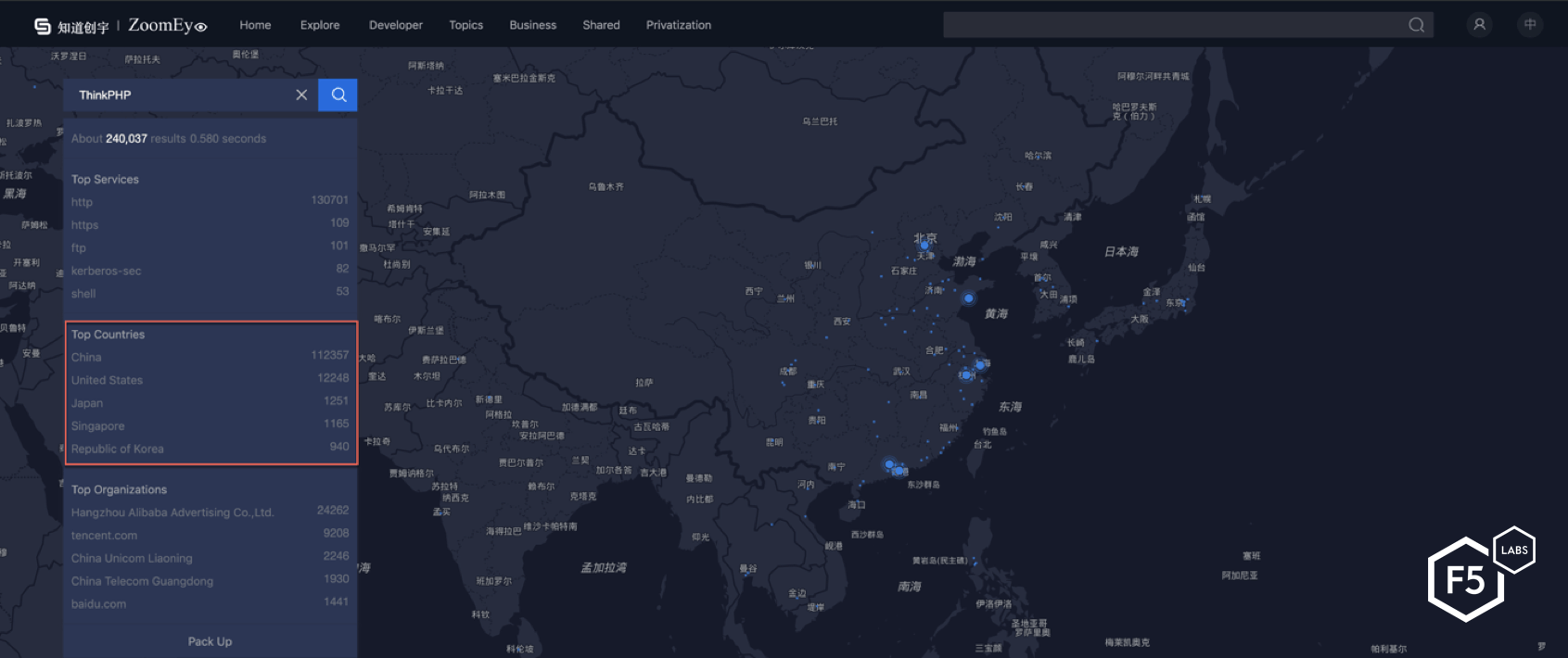Image resolution: width=1568 pixels, height=658 pixels.
Task: Filter by the http service
Action: tap(82, 202)
